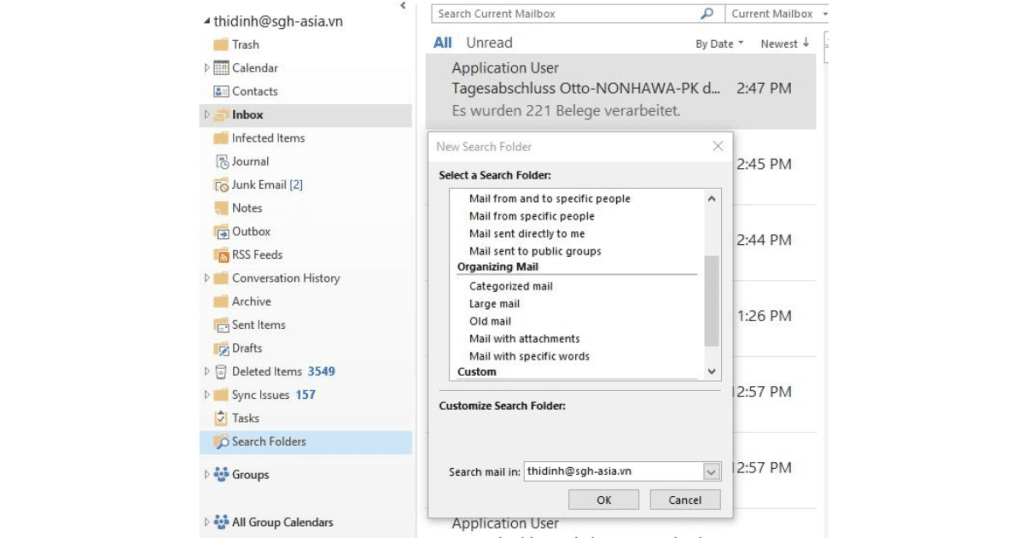Image resolution: width=1024 pixels, height=538 pixels.
Task: Open the Search Folders tree item
Action: point(306,442)
